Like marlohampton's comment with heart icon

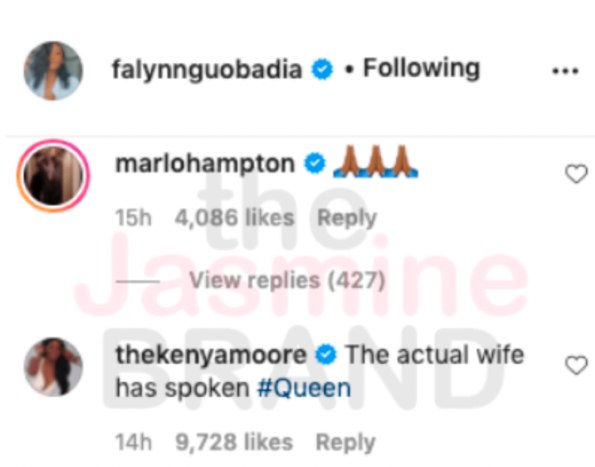576,174
